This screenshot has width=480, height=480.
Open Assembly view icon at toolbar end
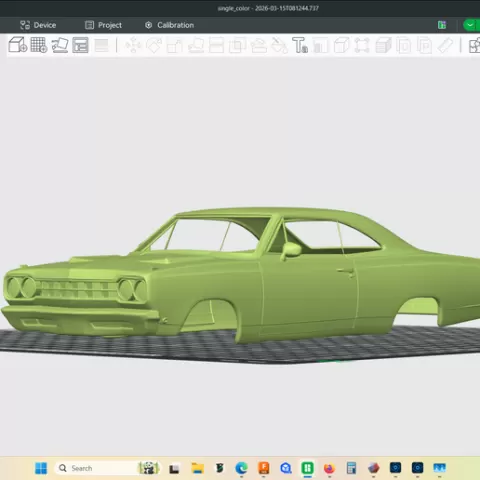pos(474,46)
